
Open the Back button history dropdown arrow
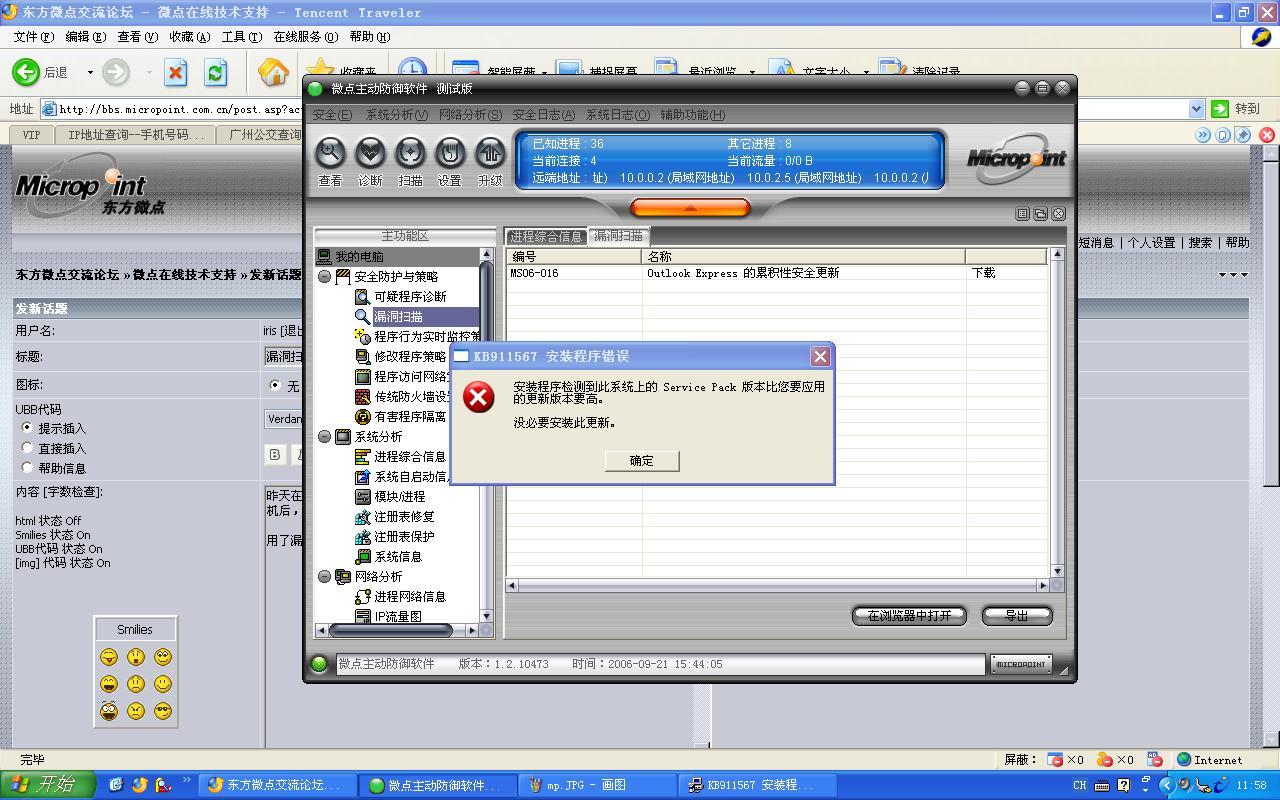tap(90, 72)
